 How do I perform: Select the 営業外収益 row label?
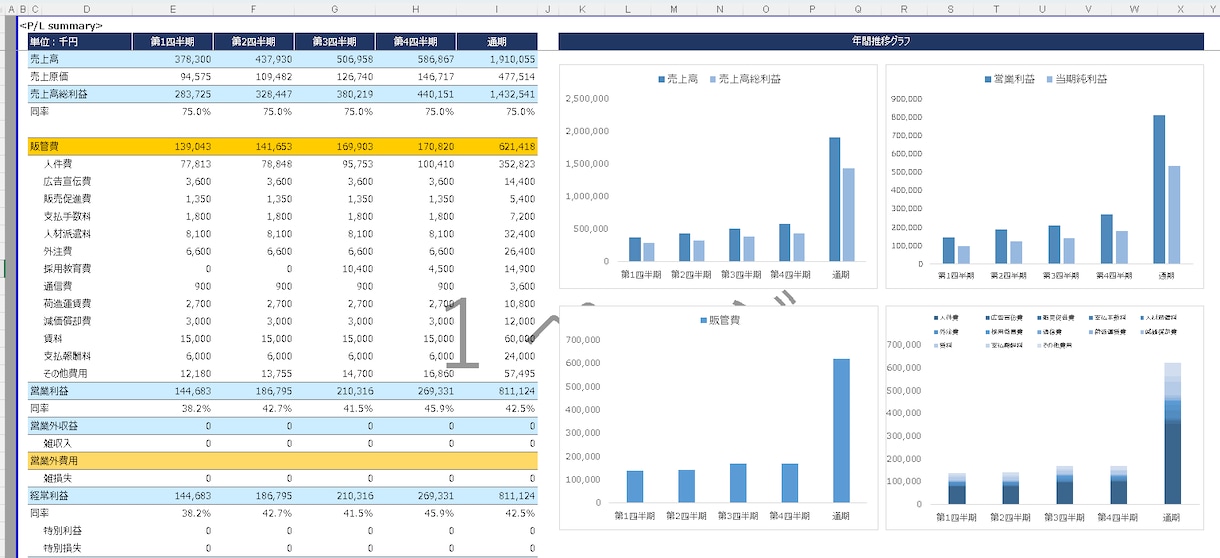click(x=54, y=425)
